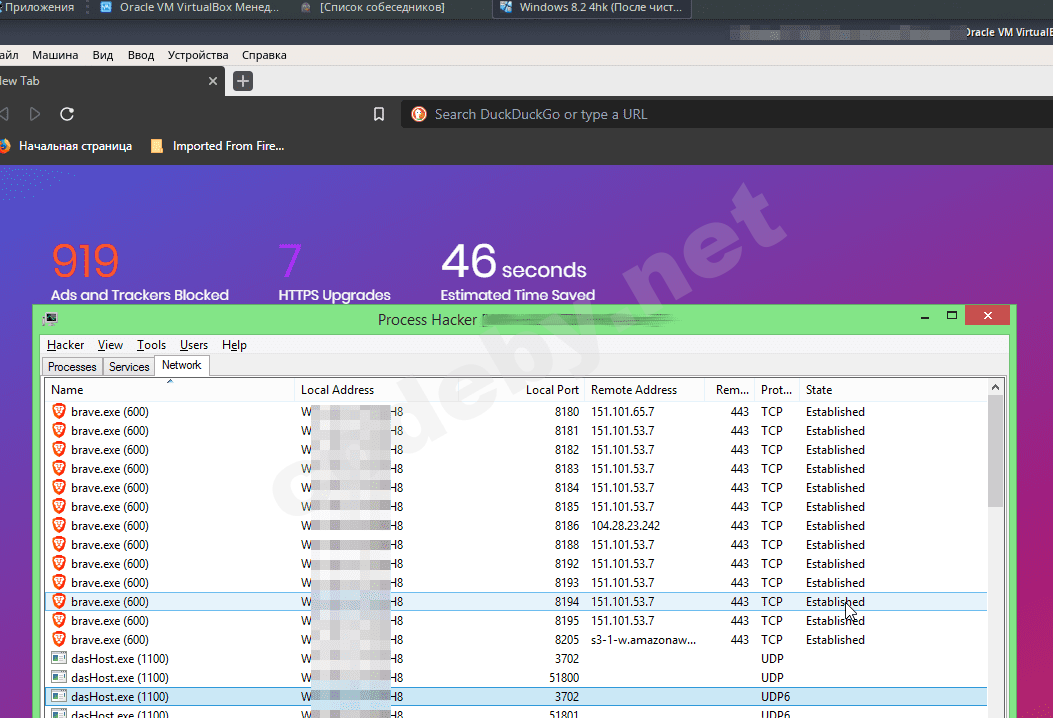Switch to the Services tab
This screenshot has width=1053, height=718.
(x=129, y=367)
